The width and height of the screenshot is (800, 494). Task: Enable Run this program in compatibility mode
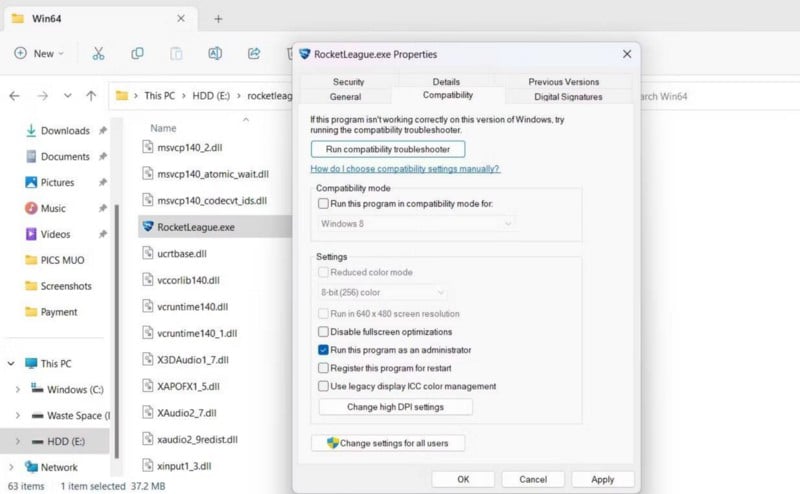(x=323, y=203)
